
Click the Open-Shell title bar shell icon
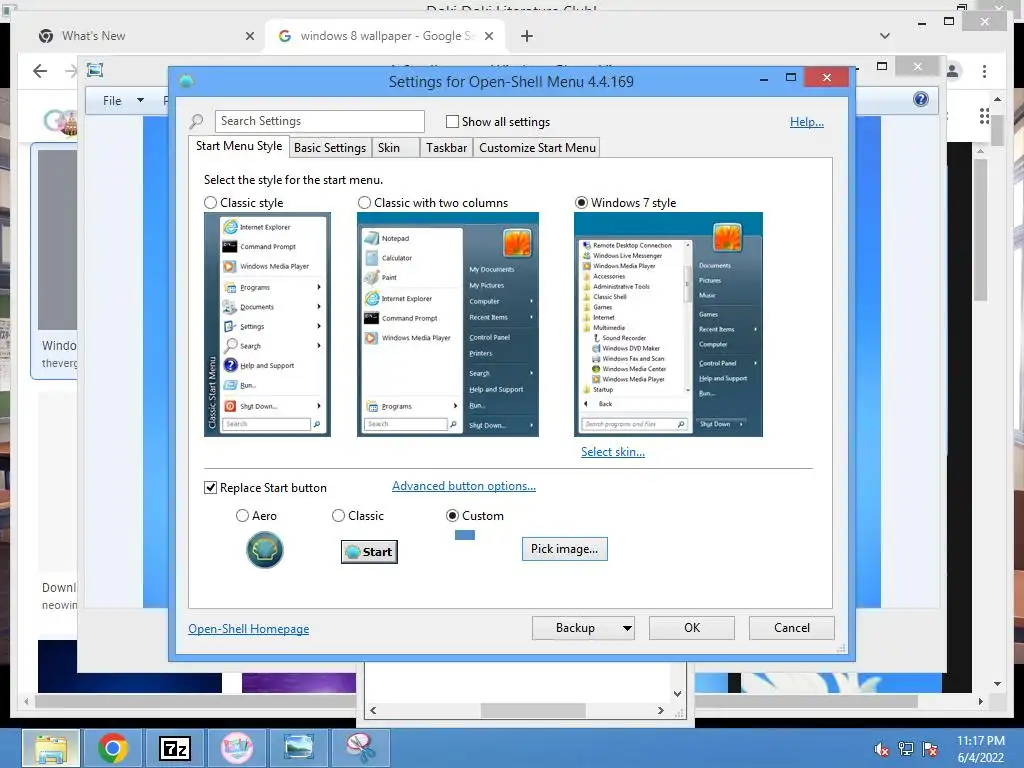[x=186, y=81]
